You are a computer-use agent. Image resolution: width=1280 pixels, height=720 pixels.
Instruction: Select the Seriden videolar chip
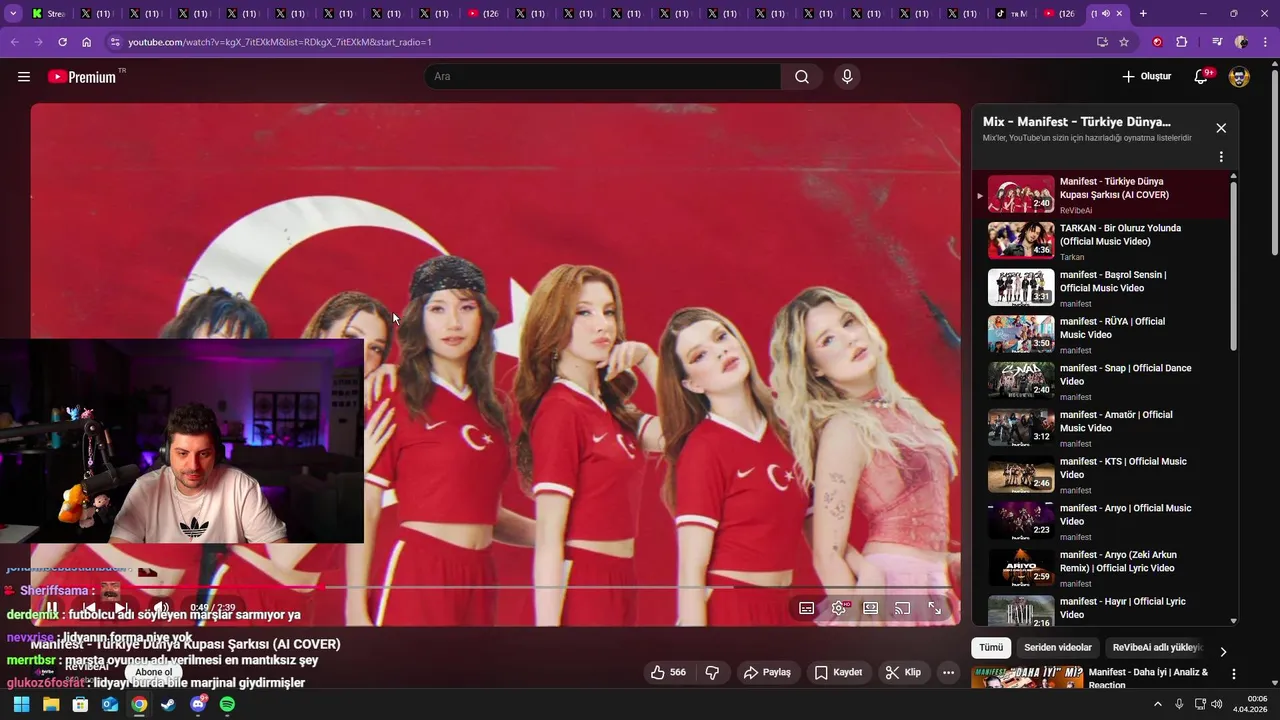coord(1058,648)
